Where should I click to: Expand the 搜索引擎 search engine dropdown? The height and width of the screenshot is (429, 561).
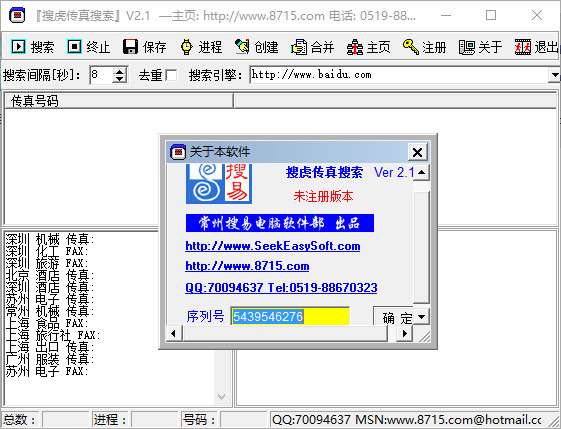click(x=555, y=75)
